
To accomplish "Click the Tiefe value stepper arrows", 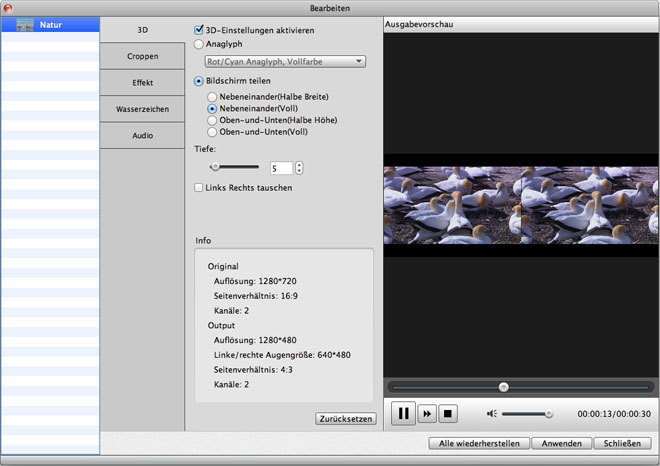I will [x=299, y=168].
